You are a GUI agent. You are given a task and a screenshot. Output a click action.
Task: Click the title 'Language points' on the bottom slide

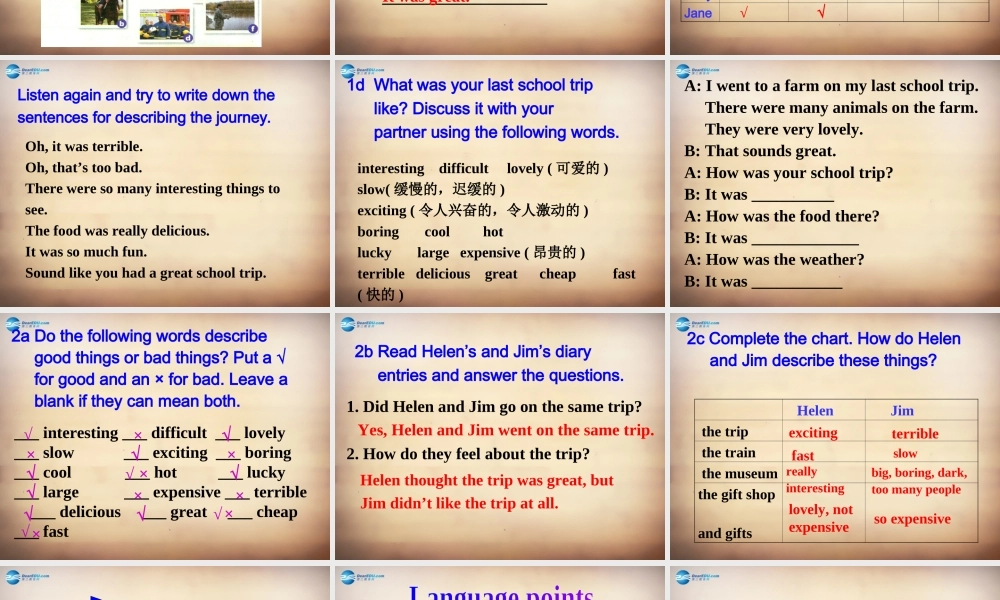[501, 592]
